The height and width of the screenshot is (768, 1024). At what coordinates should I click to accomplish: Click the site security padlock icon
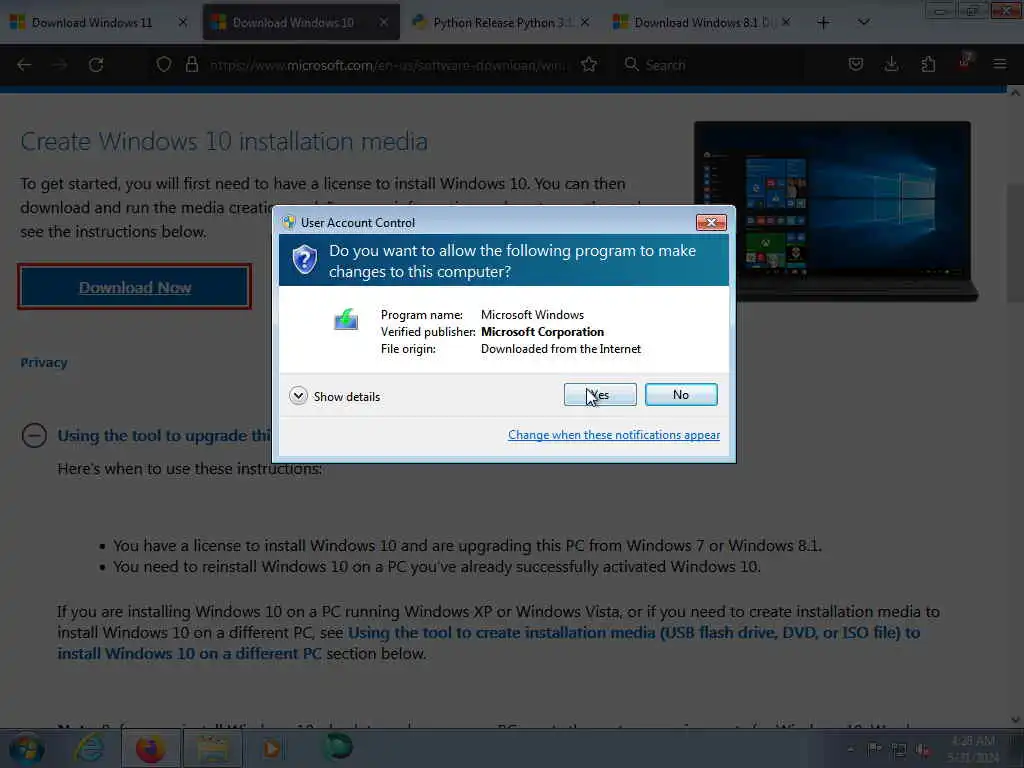point(191,65)
